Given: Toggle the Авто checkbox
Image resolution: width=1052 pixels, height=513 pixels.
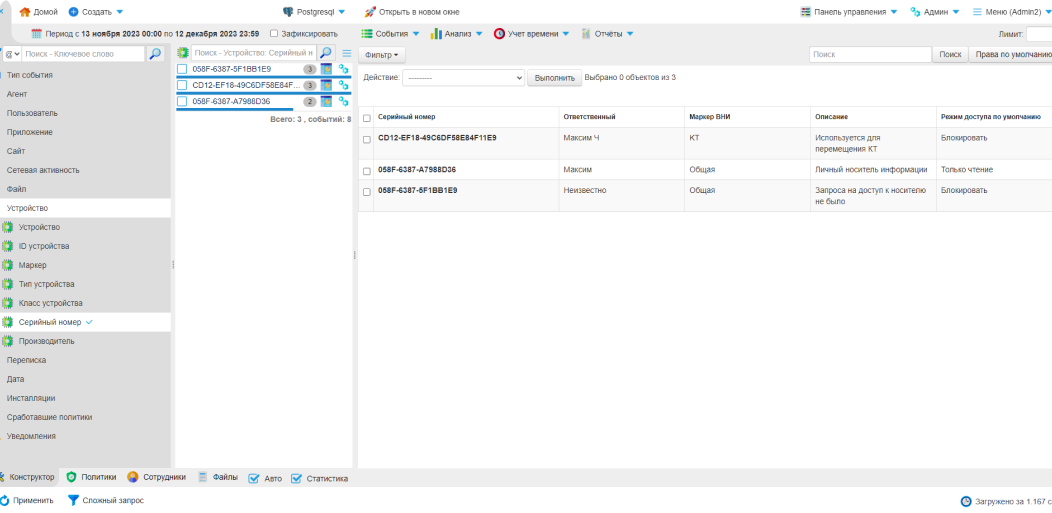Looking at the screenshot, I should point(254,478).
